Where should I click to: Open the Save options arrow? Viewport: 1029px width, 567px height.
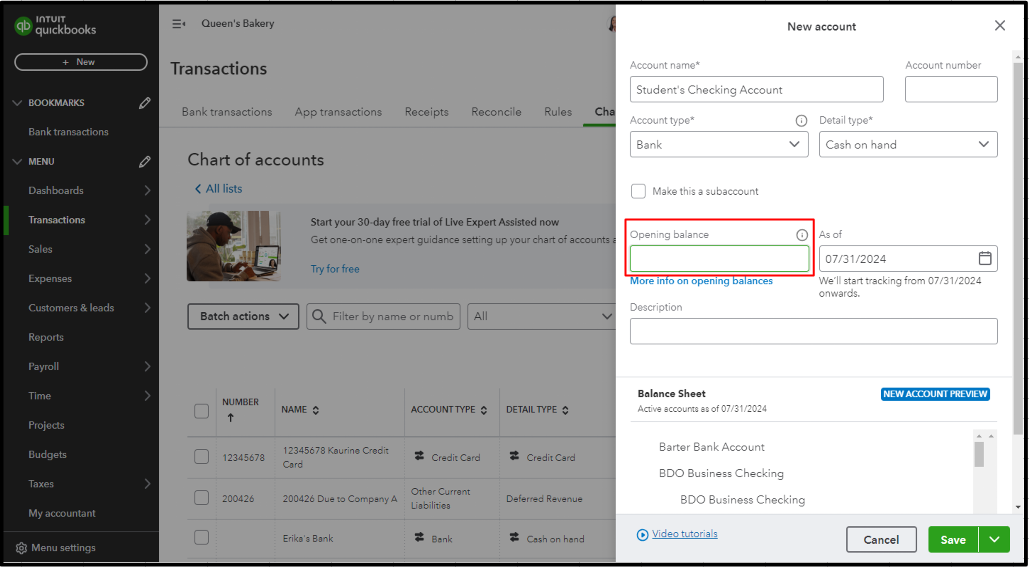click(995, 539)
